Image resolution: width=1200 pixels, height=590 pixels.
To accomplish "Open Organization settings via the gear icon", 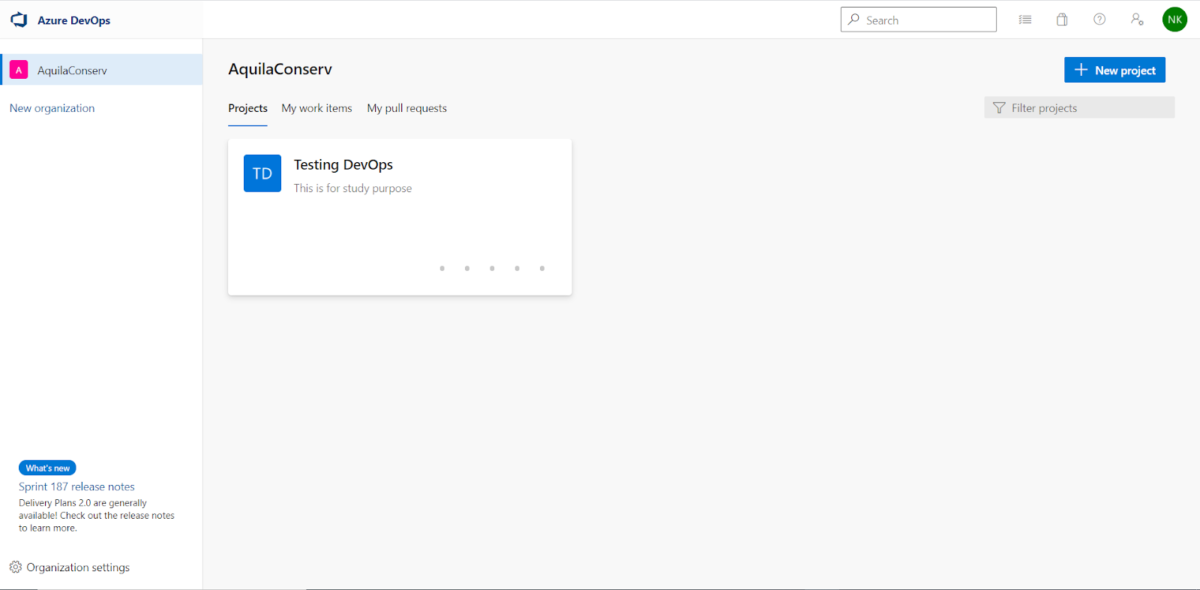I will point(17,566).
